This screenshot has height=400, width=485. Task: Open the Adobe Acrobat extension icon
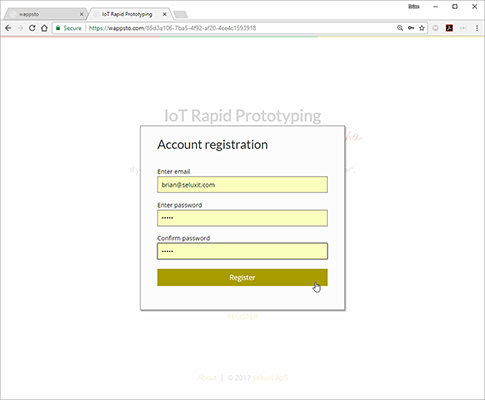449,28
